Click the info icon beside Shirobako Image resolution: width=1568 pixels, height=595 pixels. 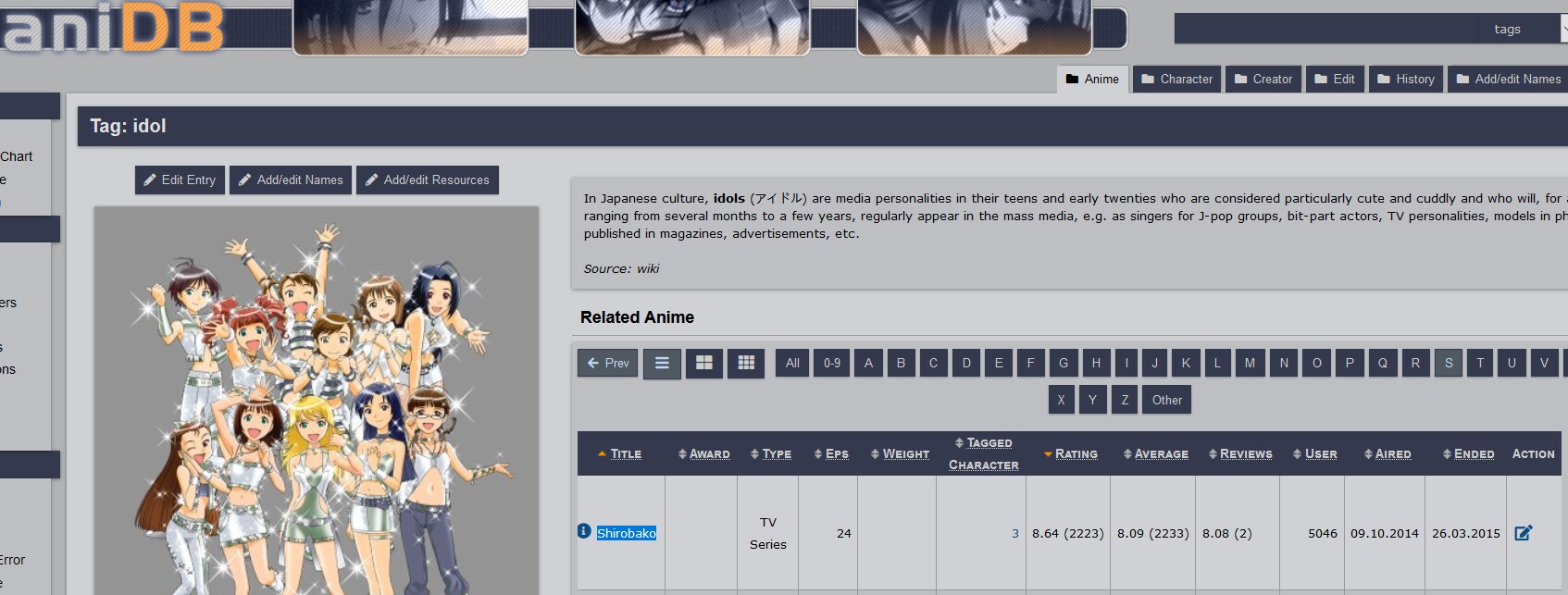click(584, 531)
